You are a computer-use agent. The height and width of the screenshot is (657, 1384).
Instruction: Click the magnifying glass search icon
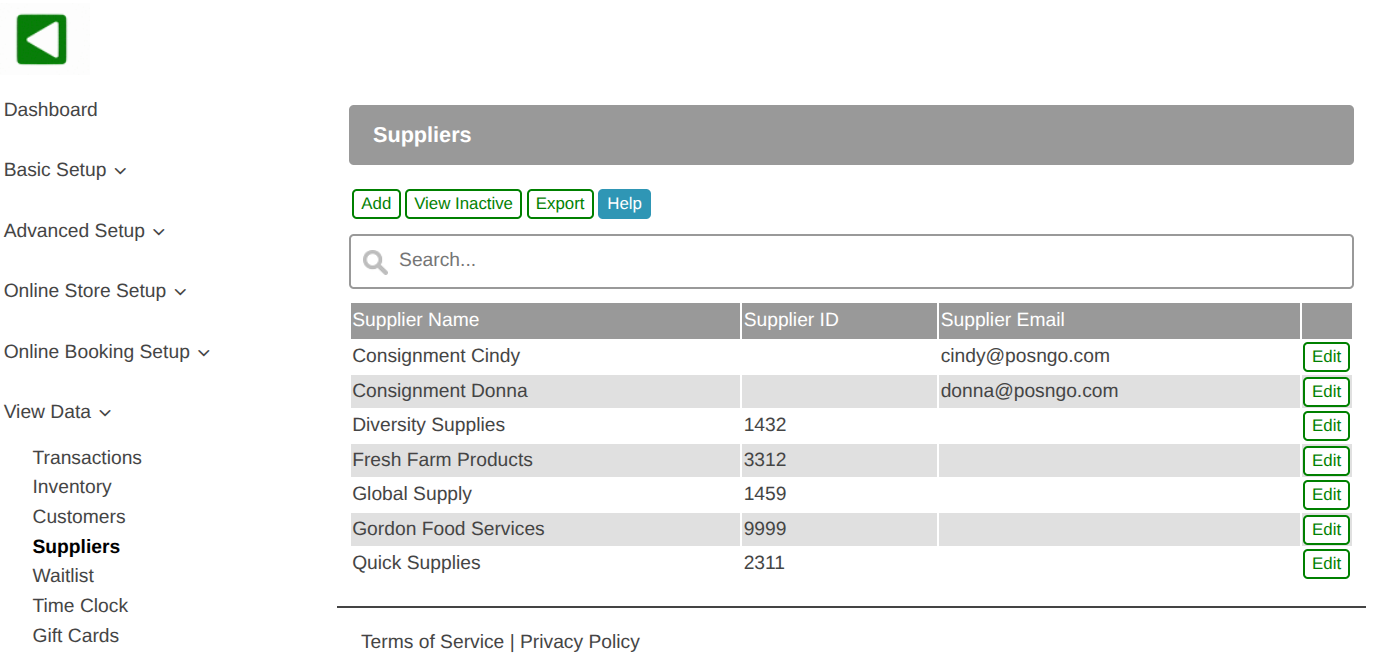coord(375,262)
